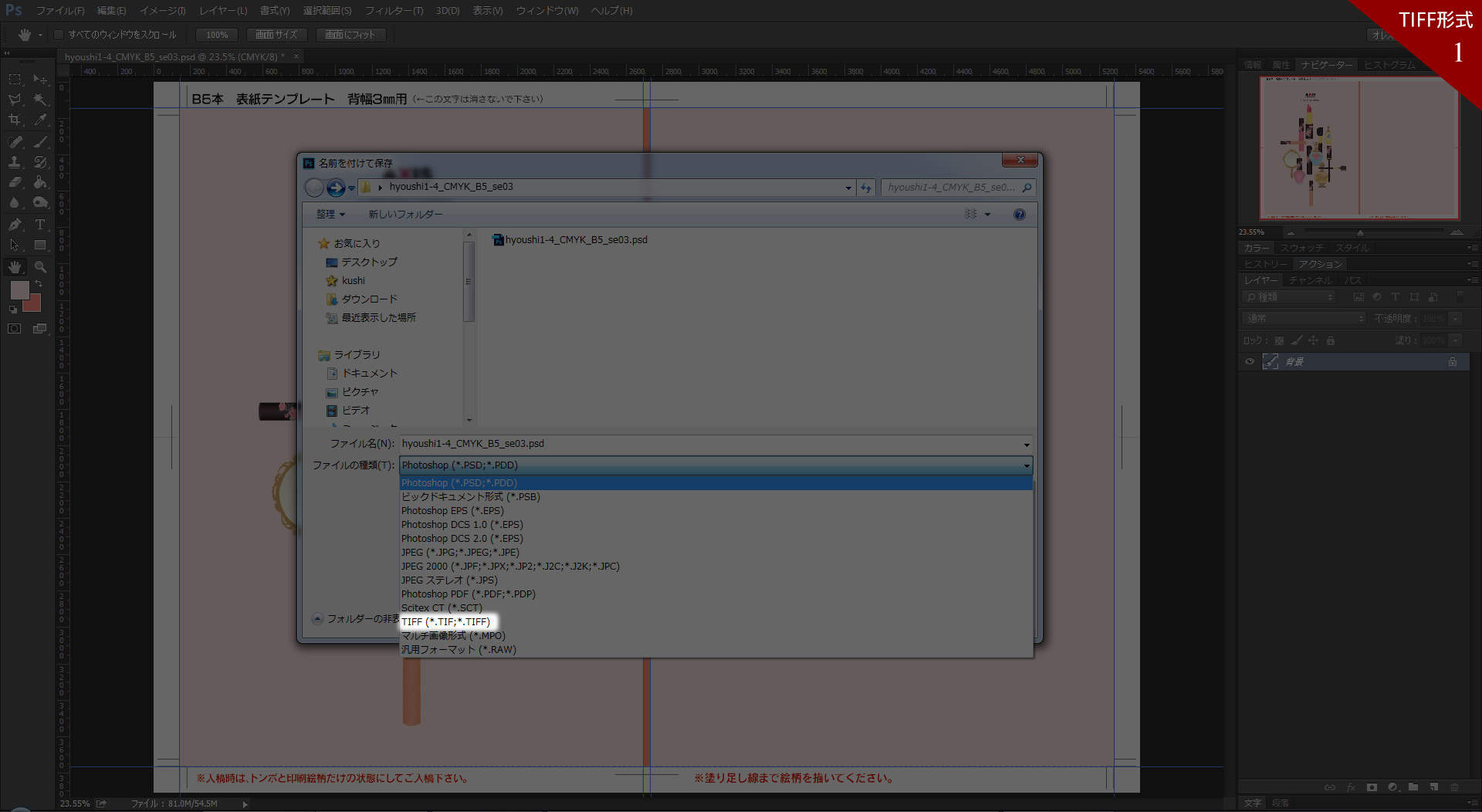Switch to ヒストグラム tab
The width and height of the screenshot is (1482, 812).
[x=1389, y=65]
